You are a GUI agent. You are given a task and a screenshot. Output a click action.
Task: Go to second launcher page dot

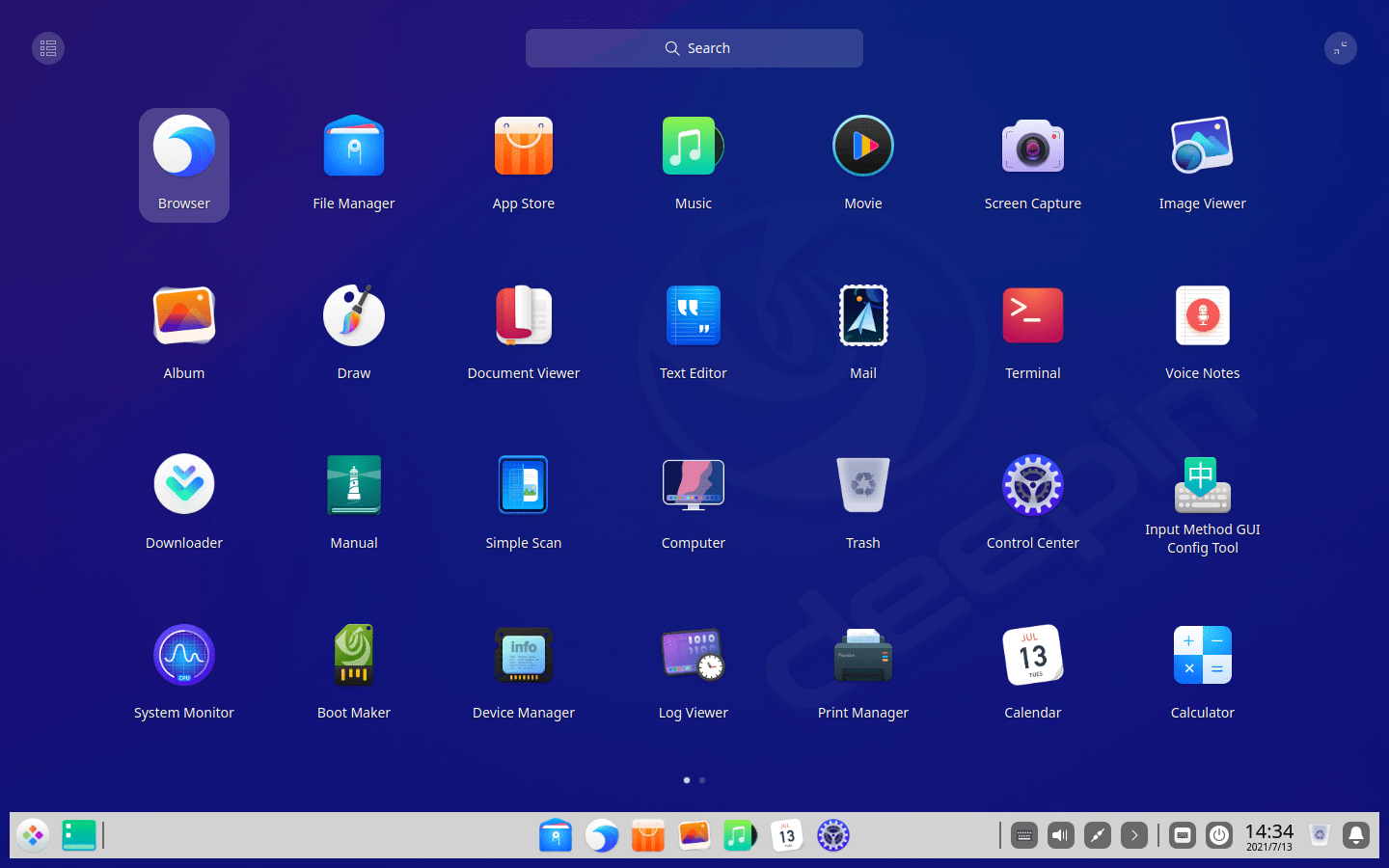point(702,780)
